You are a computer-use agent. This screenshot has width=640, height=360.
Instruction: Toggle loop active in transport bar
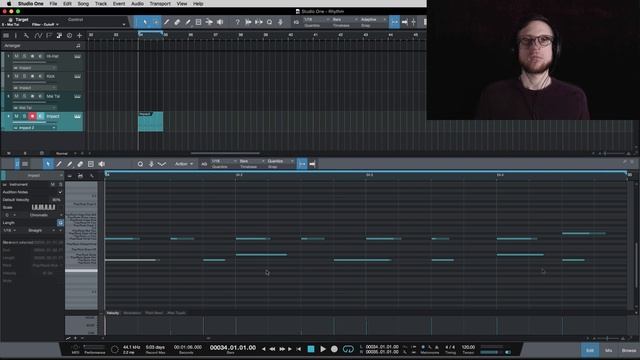tap(348, 349)
